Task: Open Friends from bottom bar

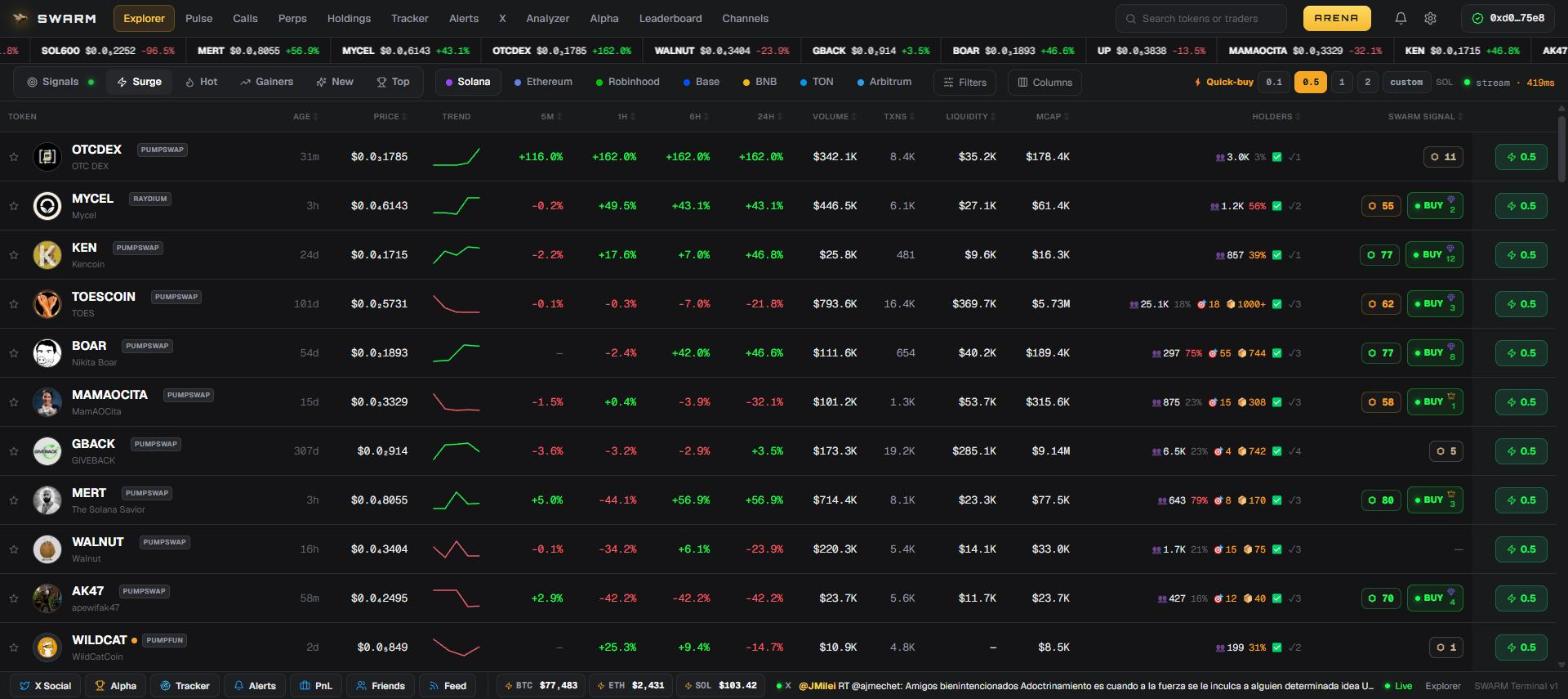Action: (x=379, y=686)
